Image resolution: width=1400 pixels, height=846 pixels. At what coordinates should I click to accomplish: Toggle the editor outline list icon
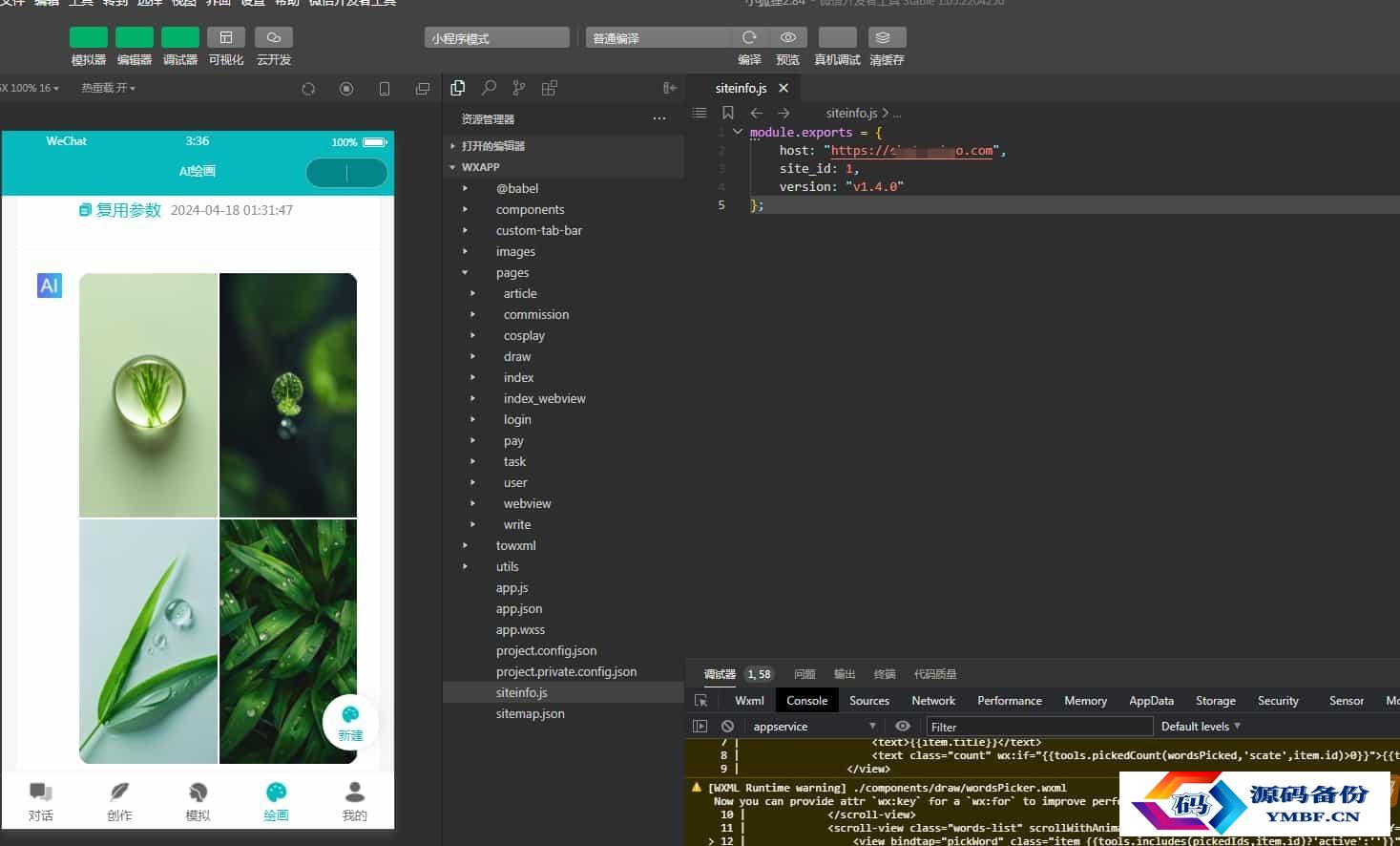[700, 113]
